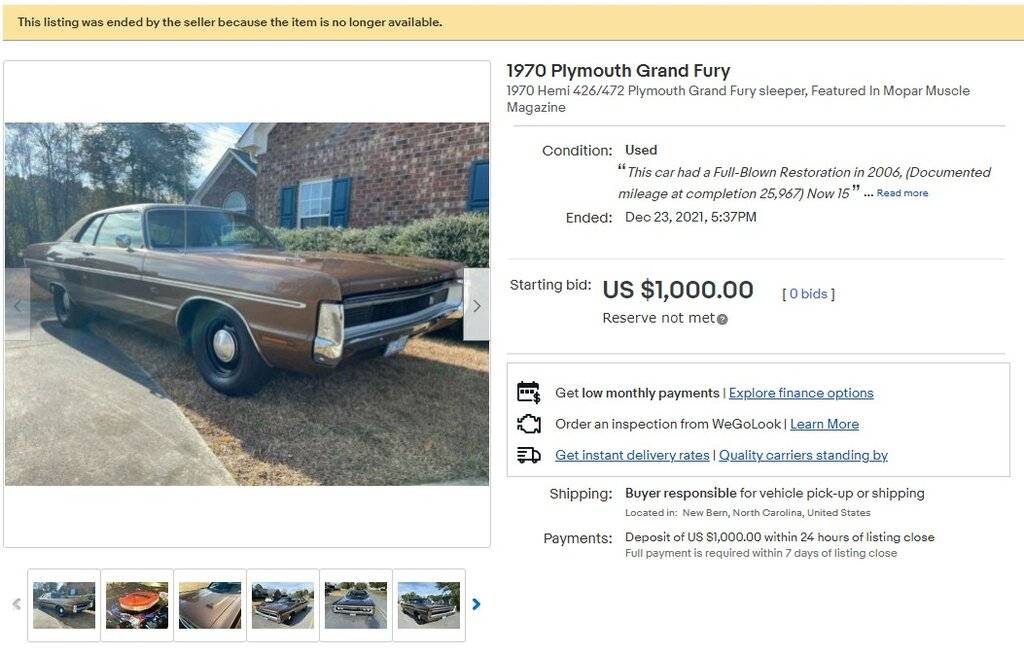
Task: Select the orange air-cleaner engine thumbnail
Action: (137, 603)
